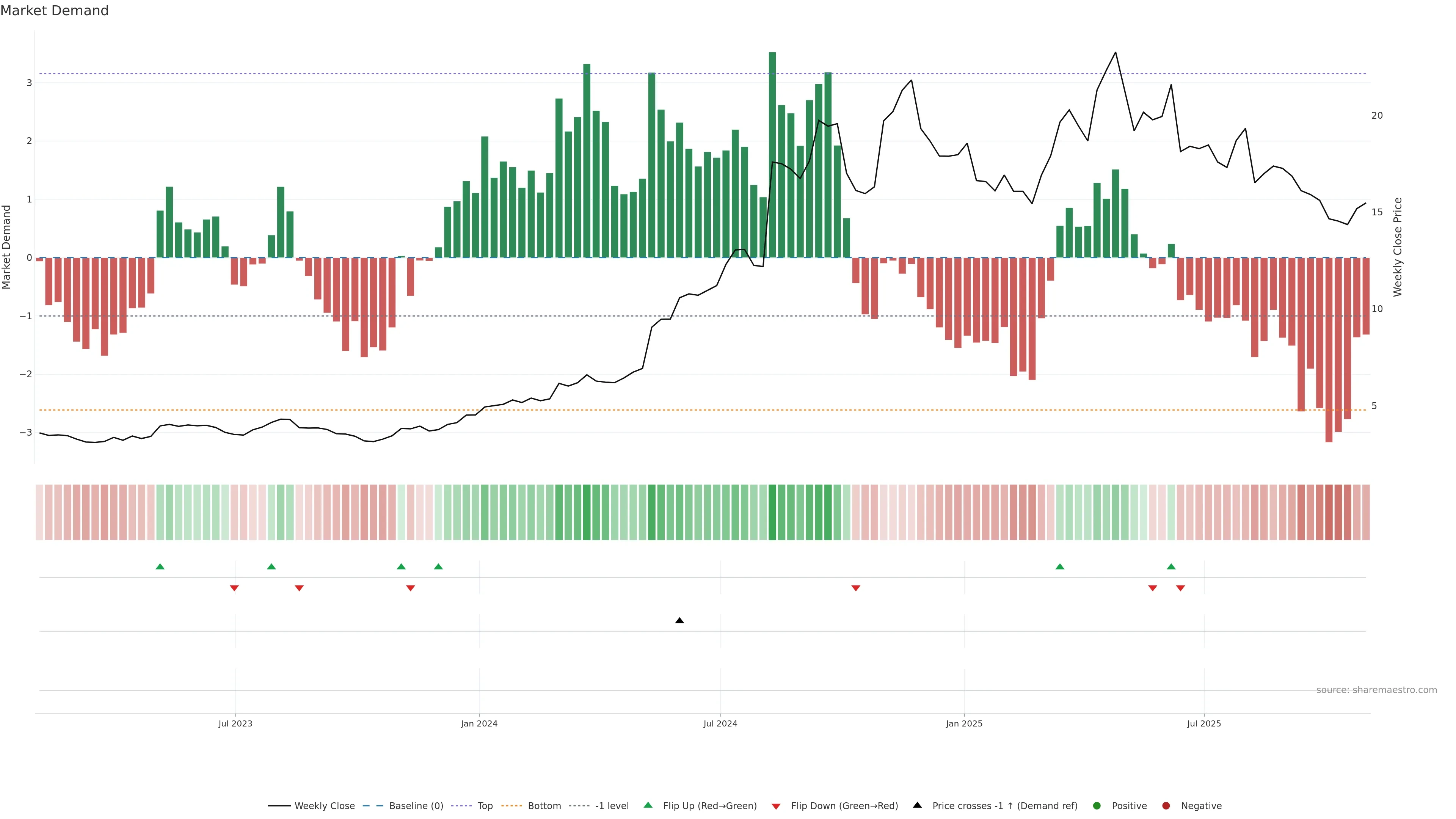Click the first green flip-up marker on the event row
This screenshot has height=819, width=1456.
(x=160, y=566)
